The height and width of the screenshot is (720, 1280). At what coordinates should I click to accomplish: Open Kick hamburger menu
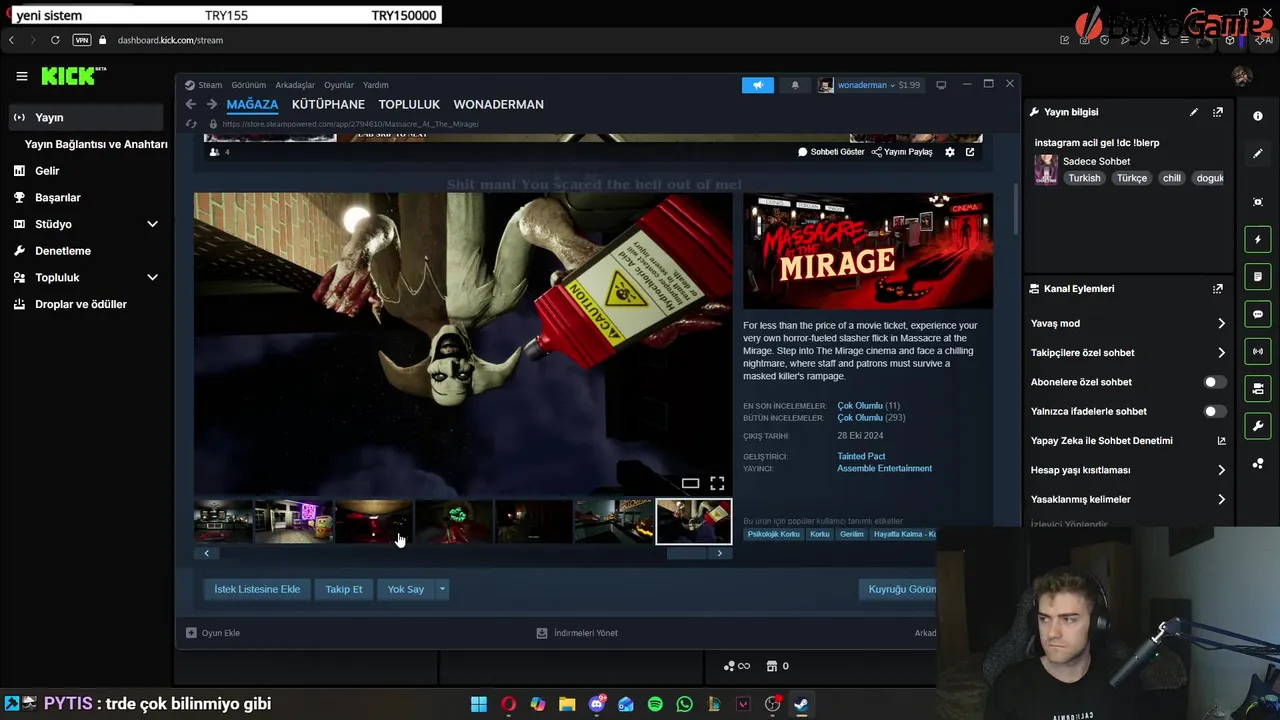[x=21, y=76]
